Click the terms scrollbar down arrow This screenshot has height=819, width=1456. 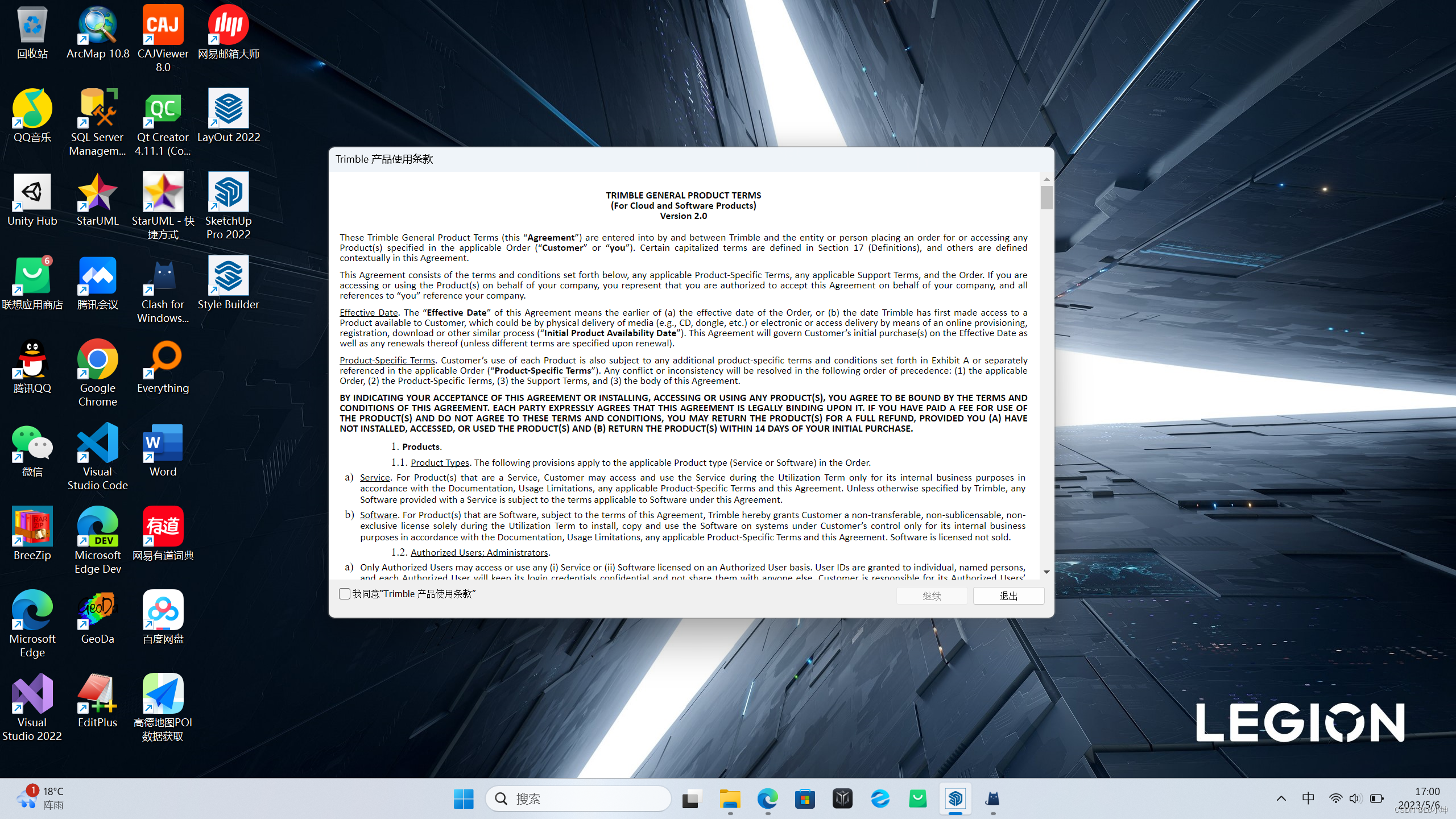click(x=1046, y=572)
